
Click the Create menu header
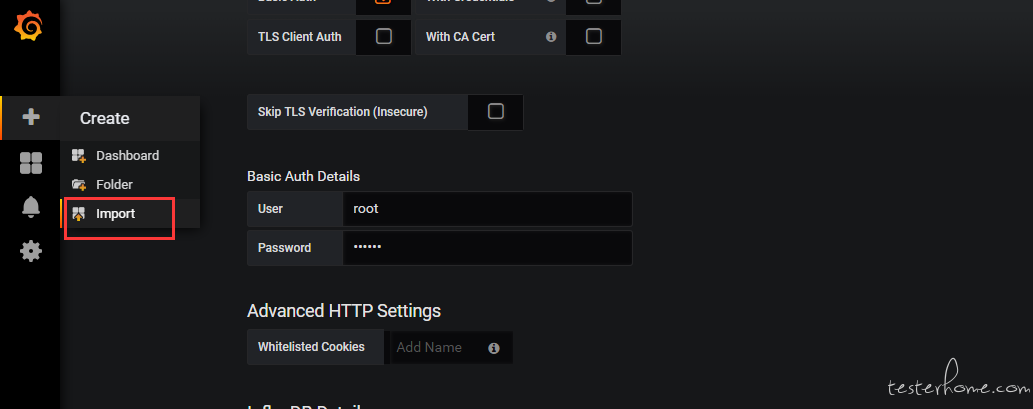point(105,118)
